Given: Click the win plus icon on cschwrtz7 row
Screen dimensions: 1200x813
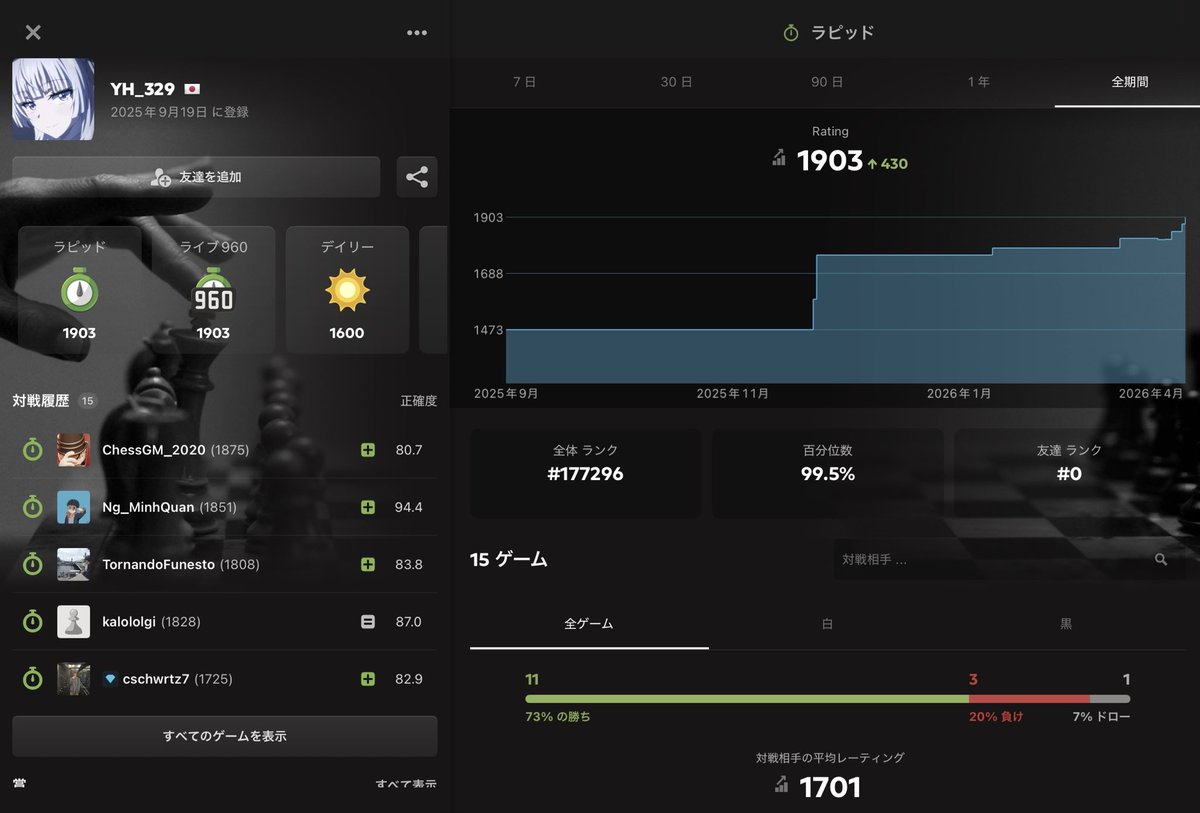Looking at the screenshot, I should click(367, 678).
